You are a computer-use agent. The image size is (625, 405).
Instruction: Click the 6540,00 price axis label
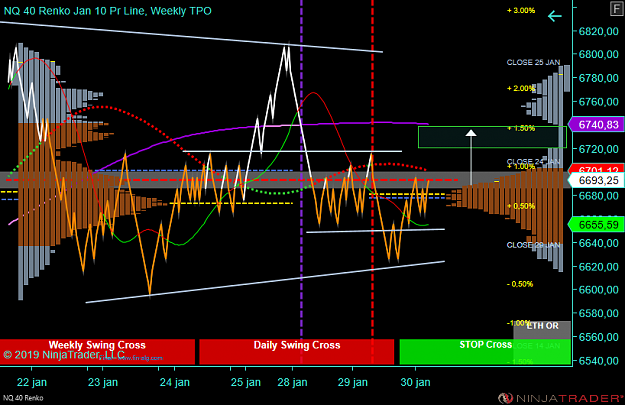(598, 360)
